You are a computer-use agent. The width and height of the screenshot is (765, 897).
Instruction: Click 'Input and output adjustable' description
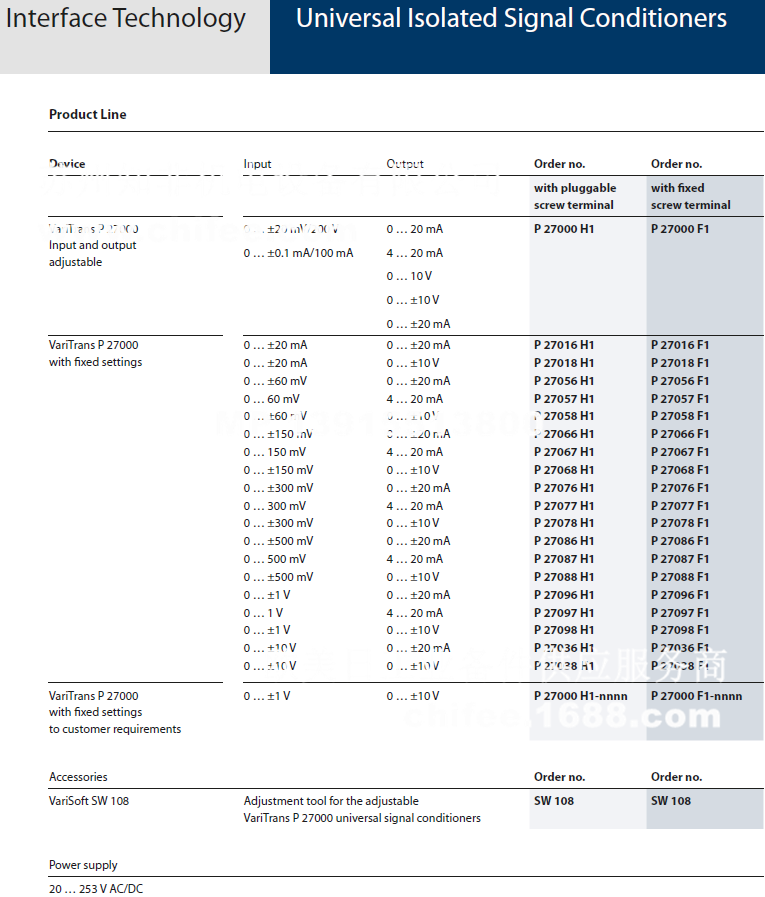(93, 253)
